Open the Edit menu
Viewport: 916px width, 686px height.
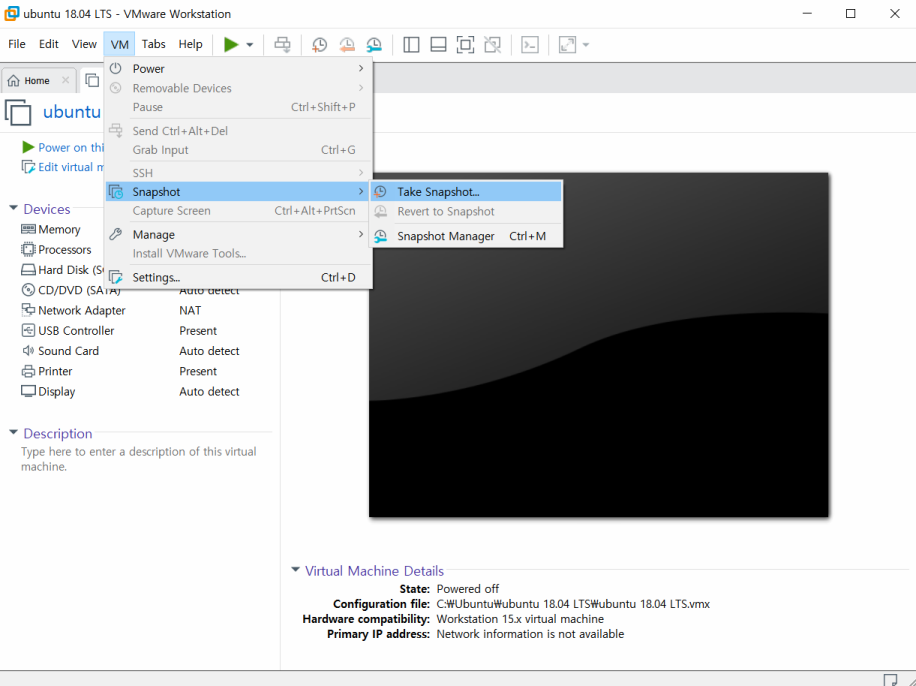click(x=48, y=44)
